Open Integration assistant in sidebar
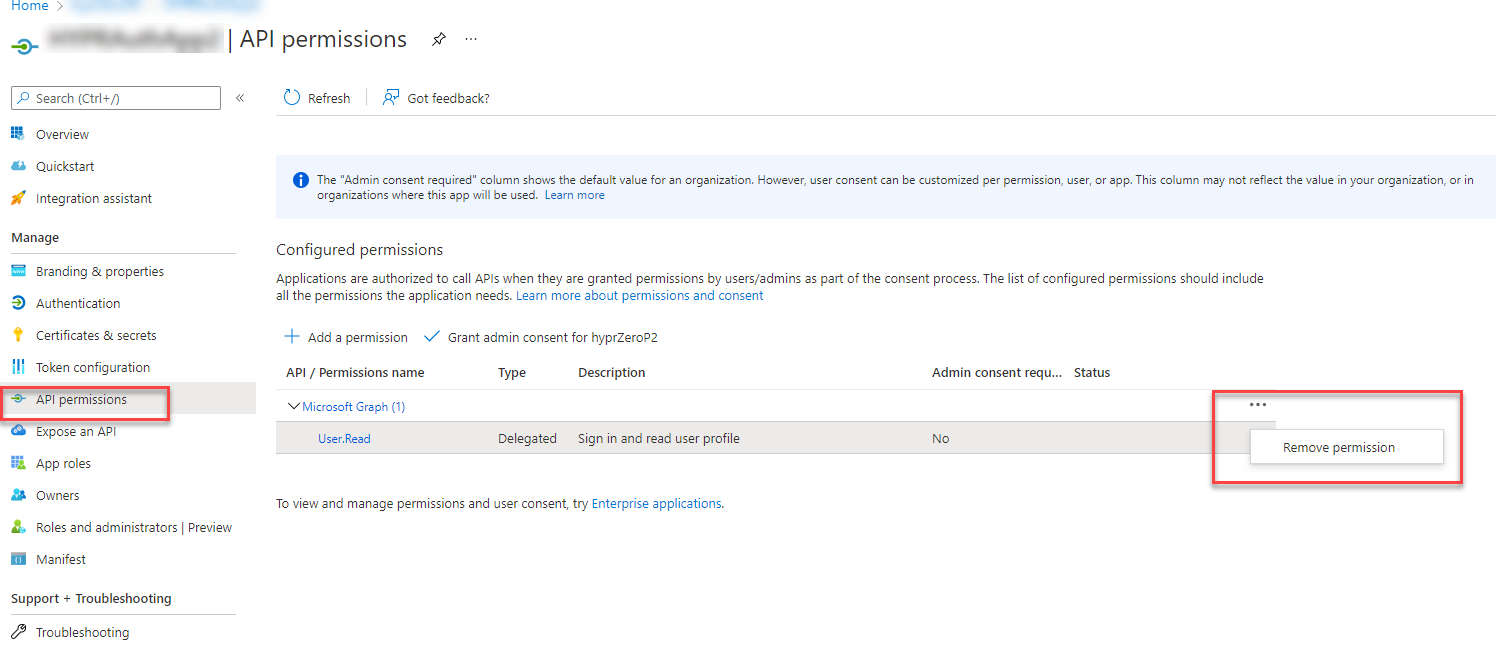Screen dimensions: 1496x648 coord(94,199)
